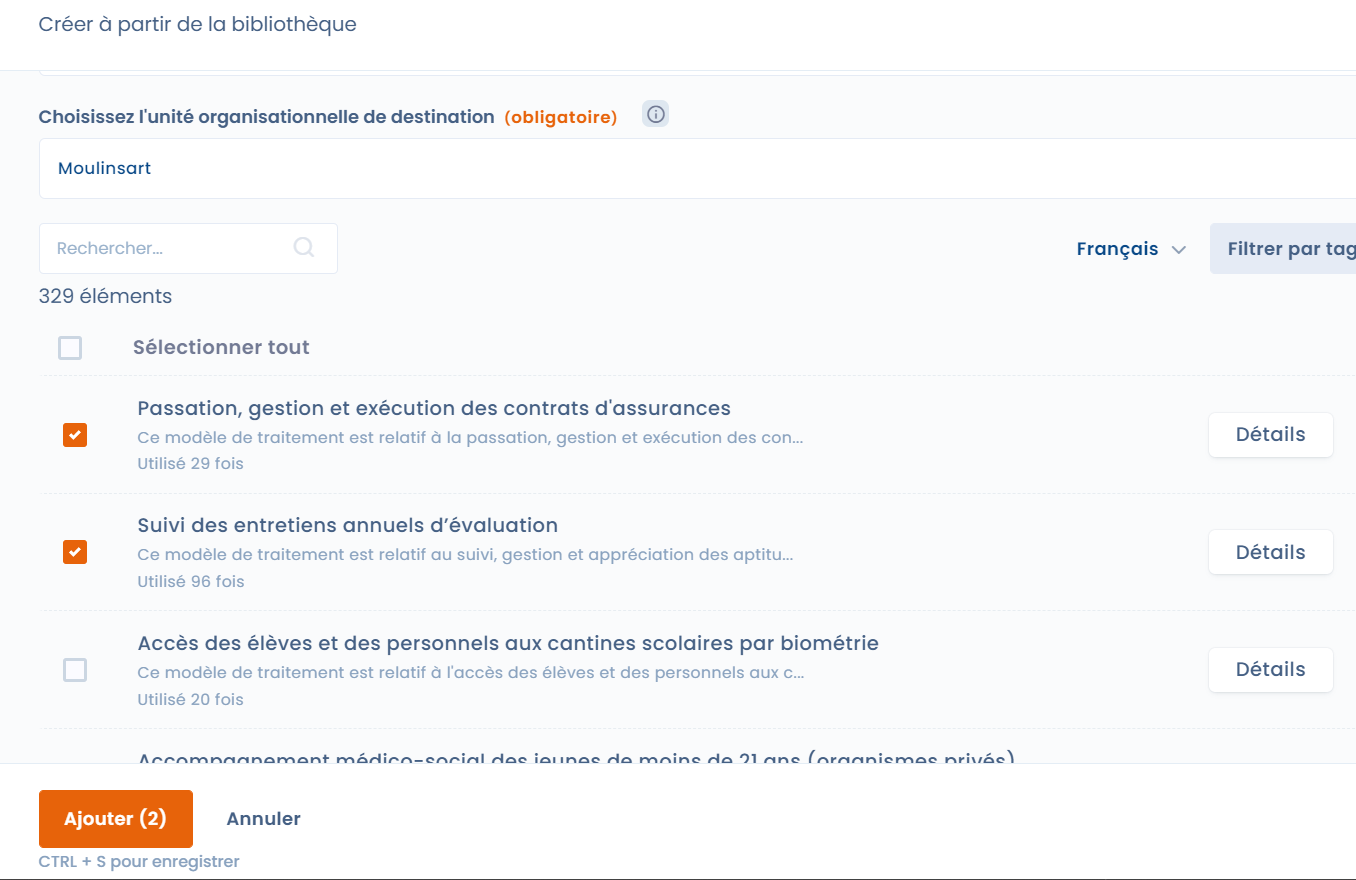This screenshot has width=1356, height=880.
Task: Check Accès des élèves aux cantines scolaires
Action: point(75,670)
